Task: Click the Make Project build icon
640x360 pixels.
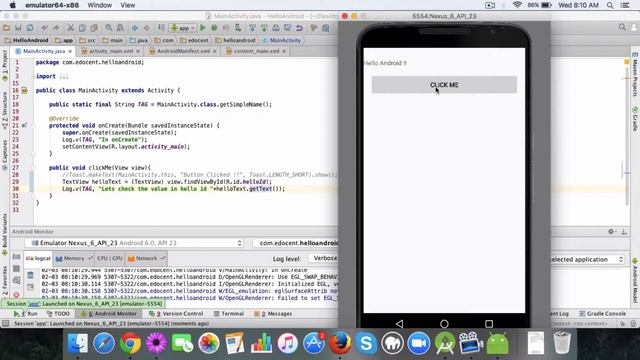Action: (x=161, y=28)
